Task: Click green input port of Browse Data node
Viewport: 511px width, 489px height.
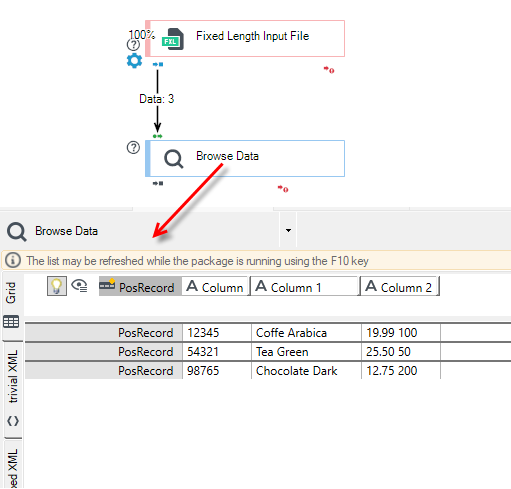Action: tap(157, 136)
